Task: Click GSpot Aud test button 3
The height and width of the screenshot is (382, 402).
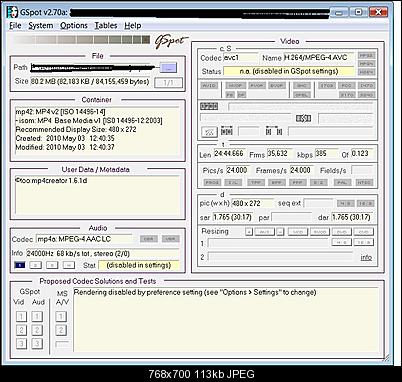Action: point(37,344)
